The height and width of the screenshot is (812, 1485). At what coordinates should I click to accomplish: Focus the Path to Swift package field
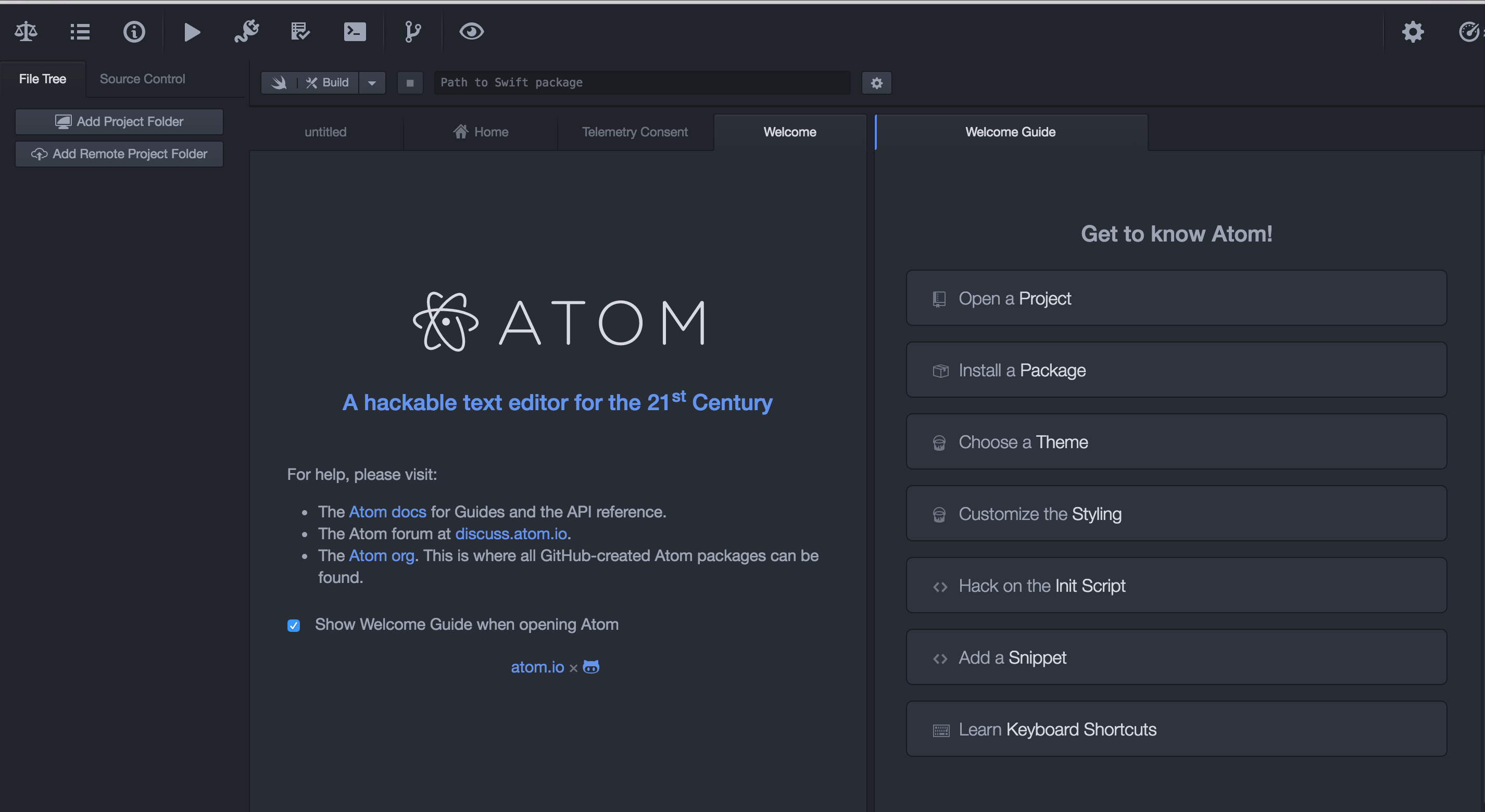coord(642,82)
